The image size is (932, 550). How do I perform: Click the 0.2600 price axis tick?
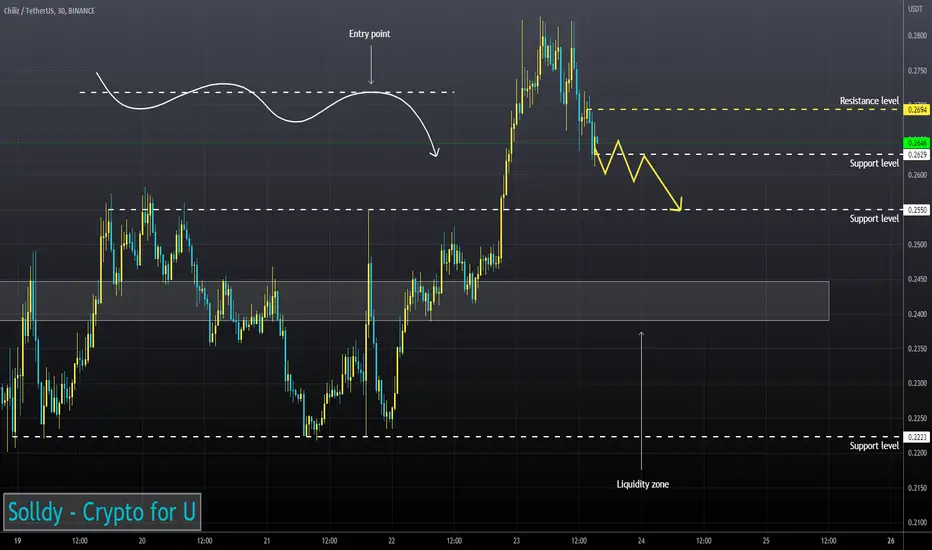(917, 175)
